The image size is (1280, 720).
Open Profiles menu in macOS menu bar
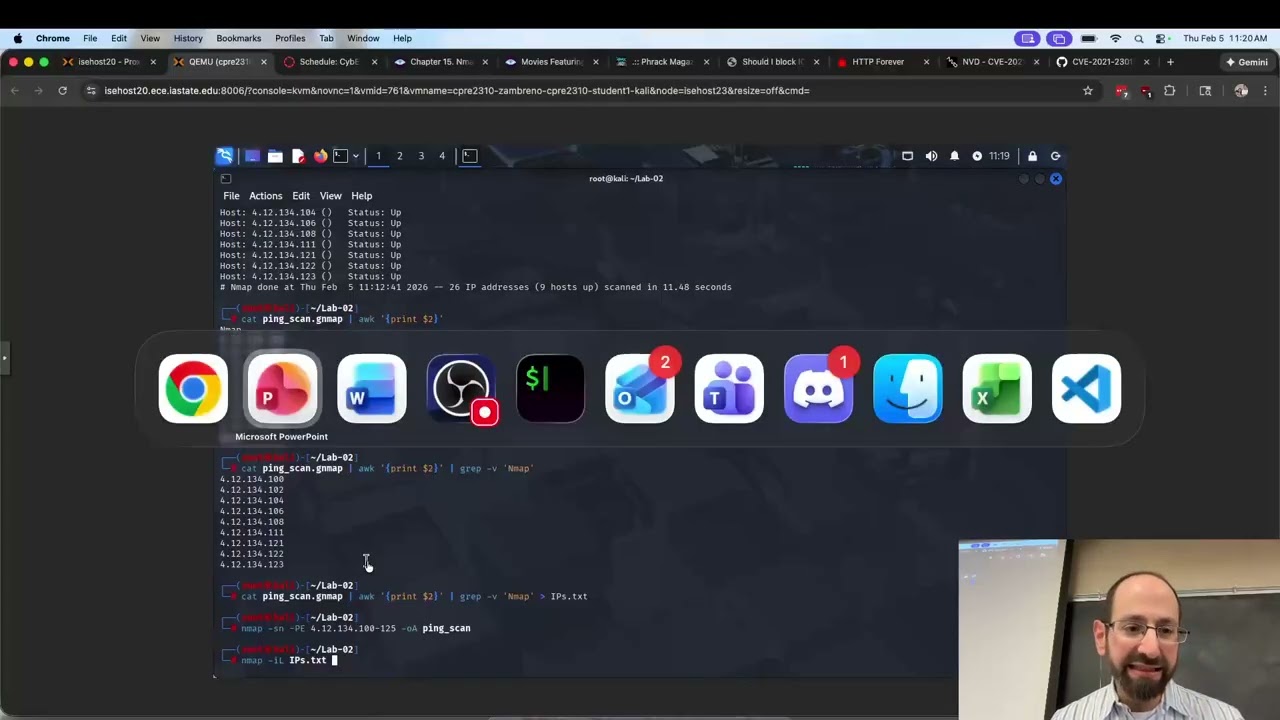[x=290, y=38]
